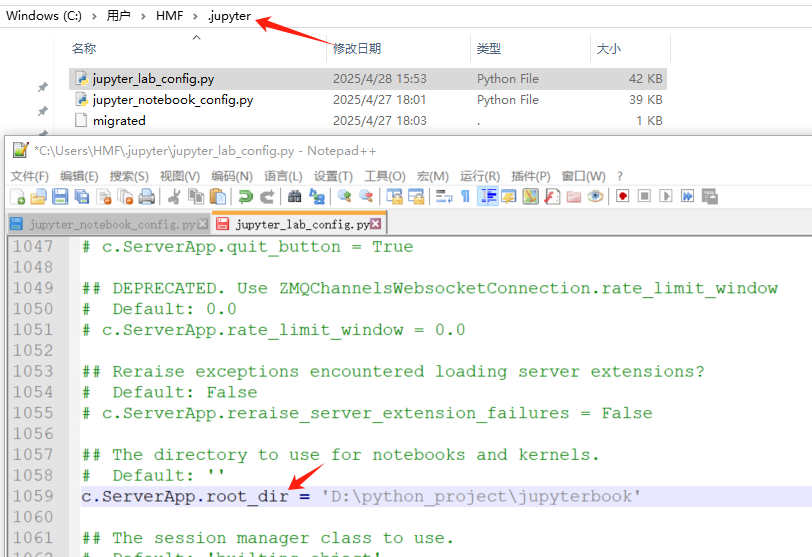Viewport: 812px width, 557px height.
Task: Close the jupyter_lab_config.py tab
Action: tap(375, 224)
